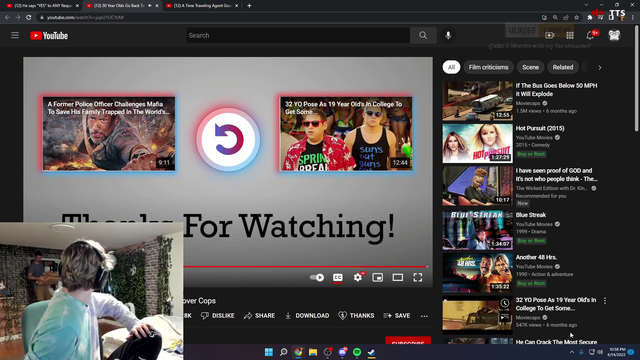Click the DOWNLOAD button
The width and height of the screenshot is (640, 360).
(x=307, y=316)
